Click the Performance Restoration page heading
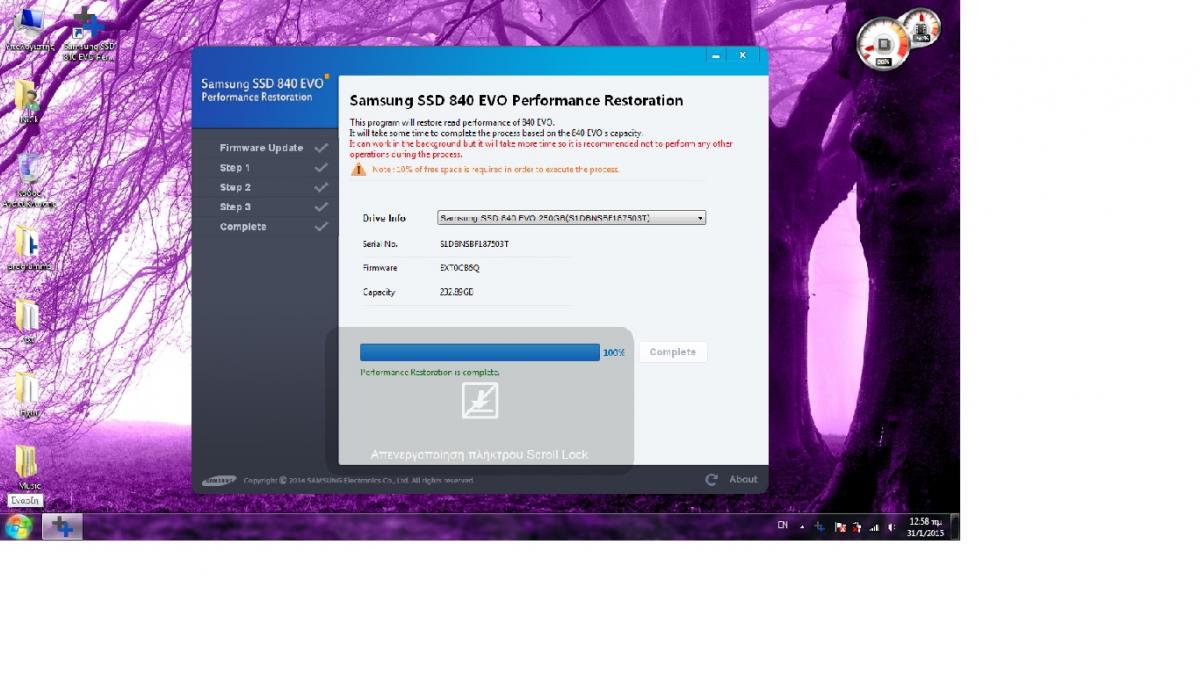 click(x=516, y=101)
